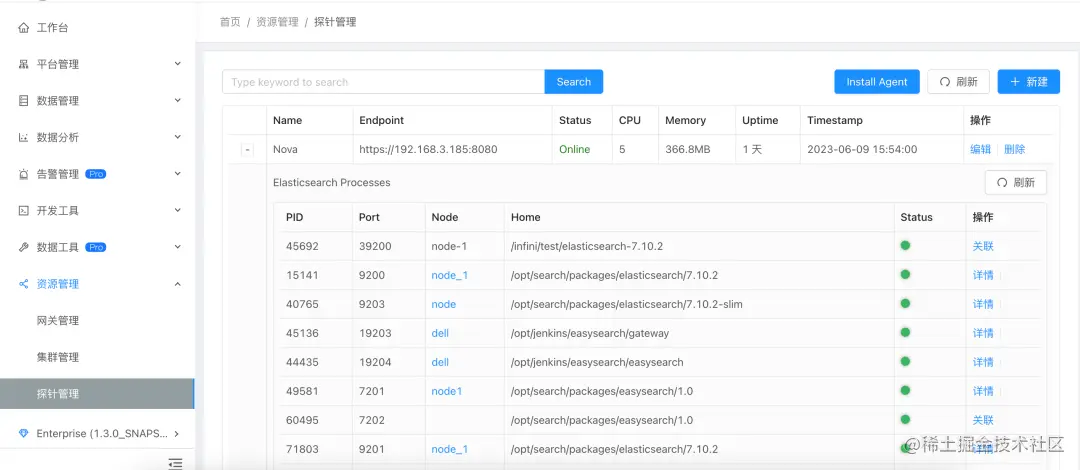Click the green status dot for PID 15141
Screen dimensions: 1080x470
pos(905,274)
